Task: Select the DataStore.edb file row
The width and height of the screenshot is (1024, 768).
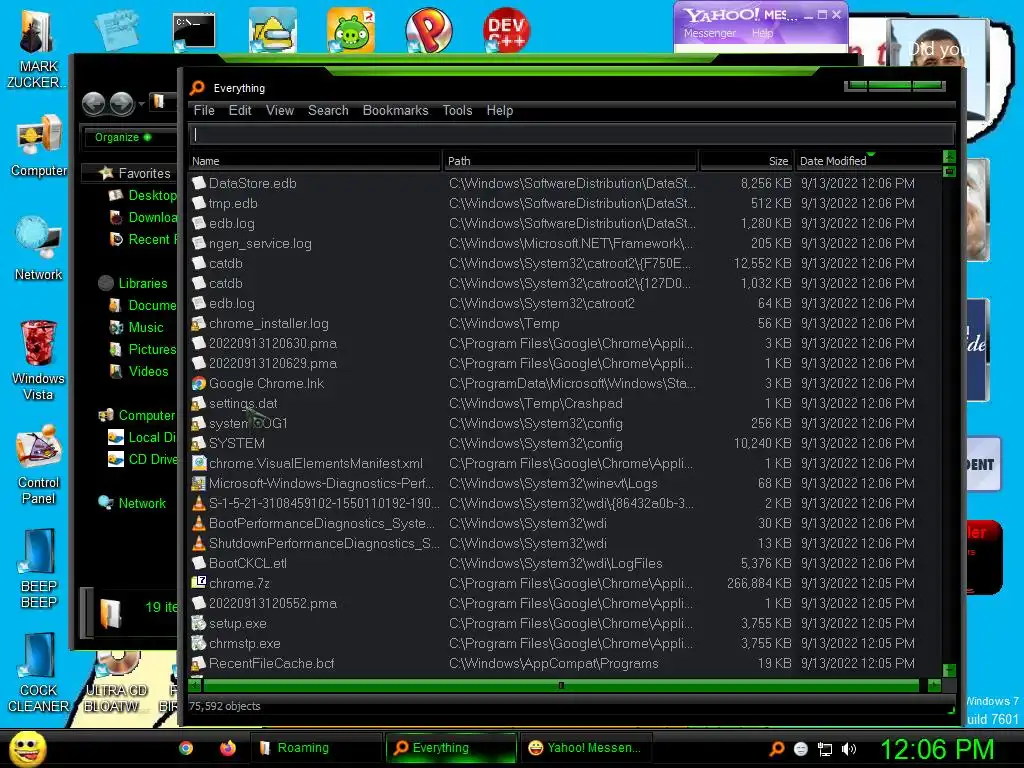Action: click(565, 184)
